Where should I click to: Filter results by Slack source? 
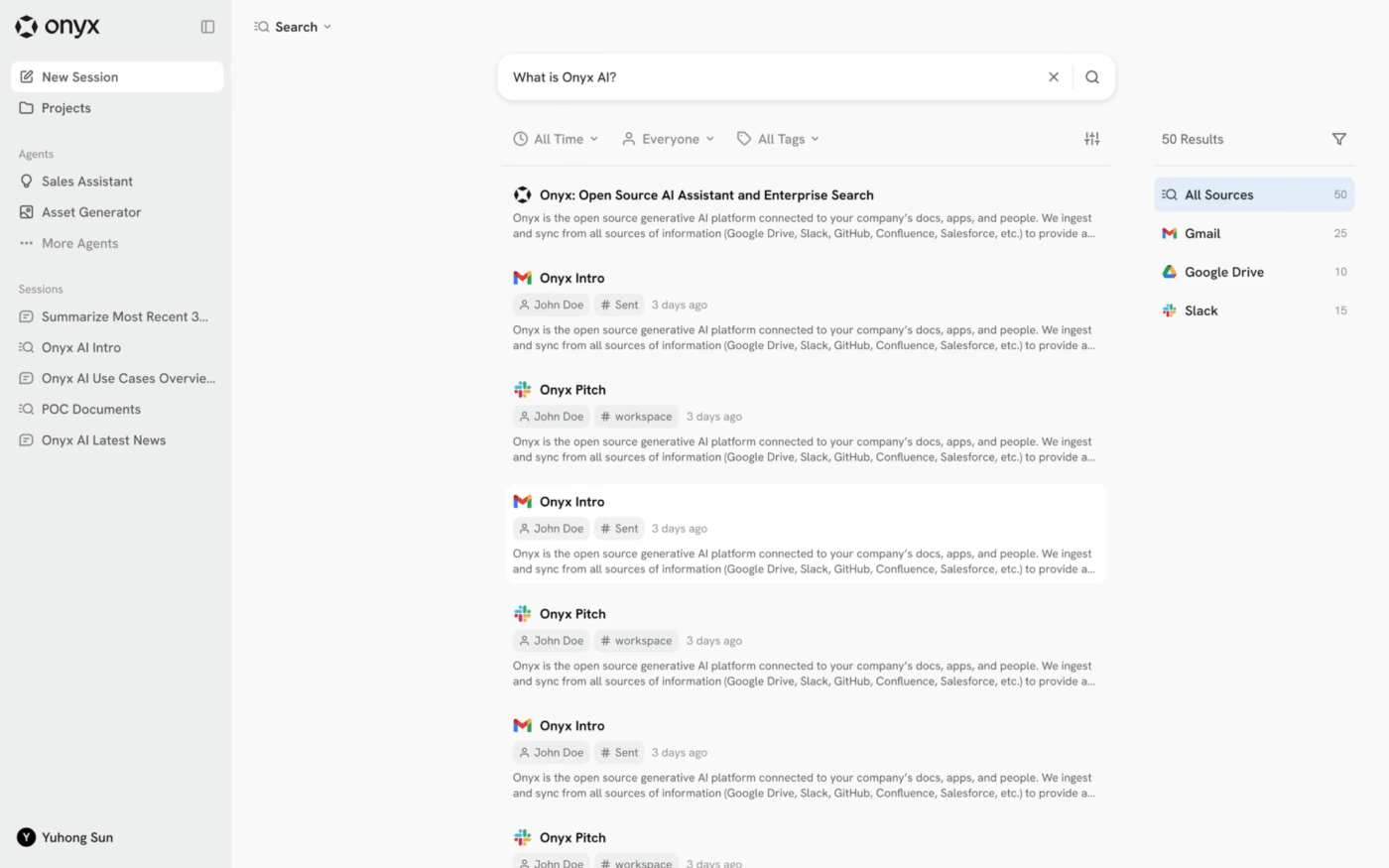coord(1254,310)
